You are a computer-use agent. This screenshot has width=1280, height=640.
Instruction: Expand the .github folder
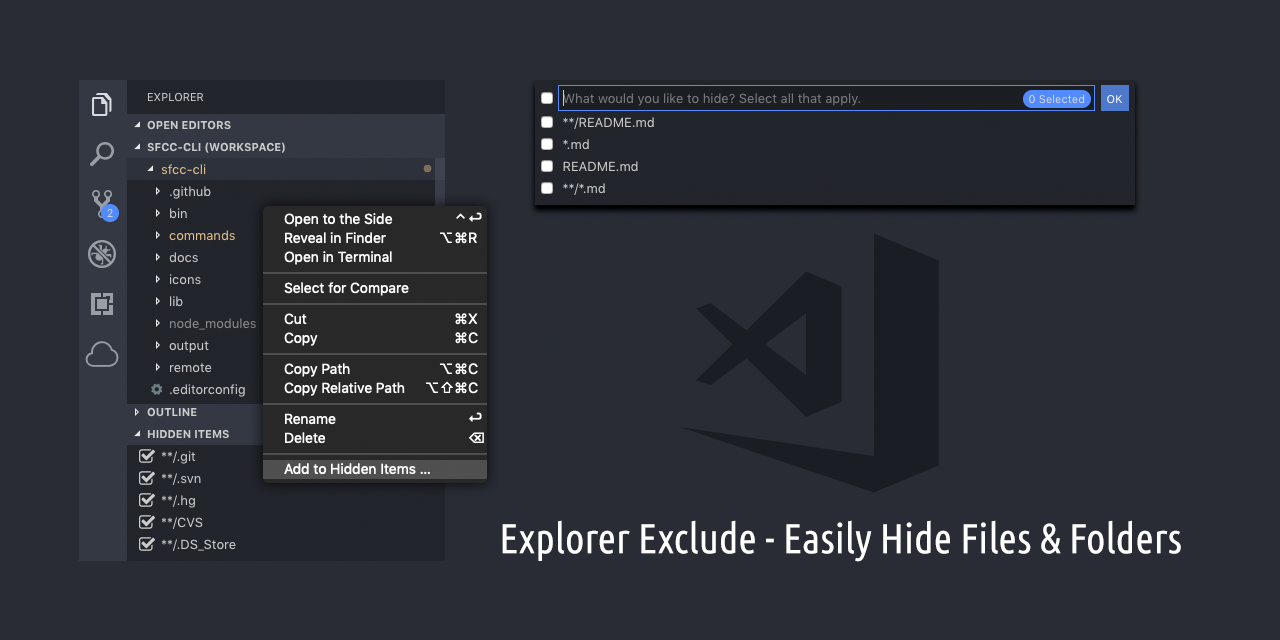(x=158, y=191)
